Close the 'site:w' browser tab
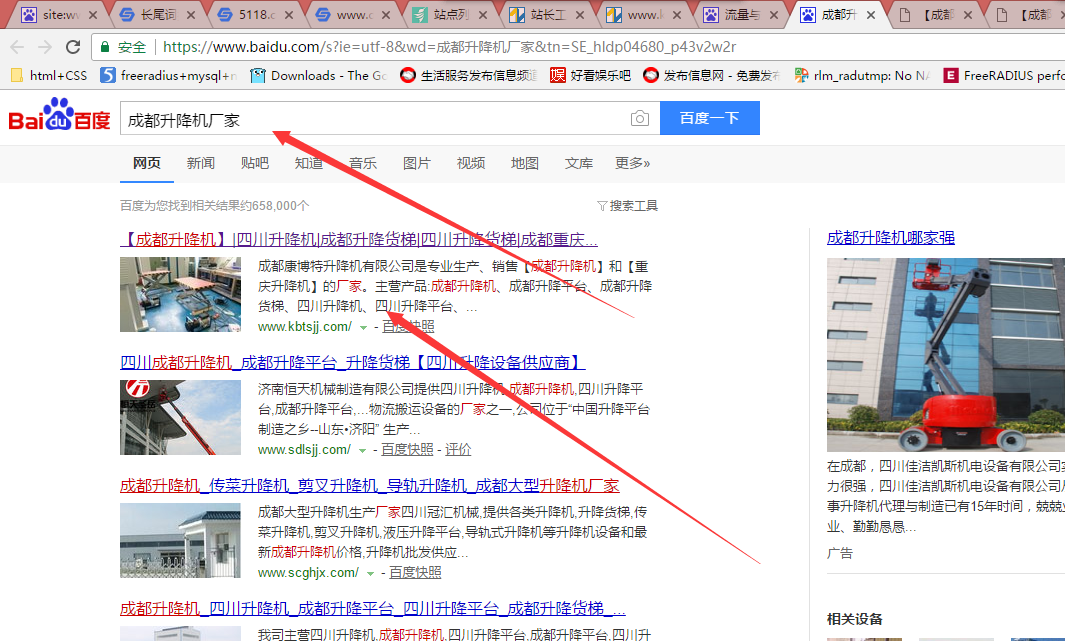1065x641 pixels. [93, 14]
